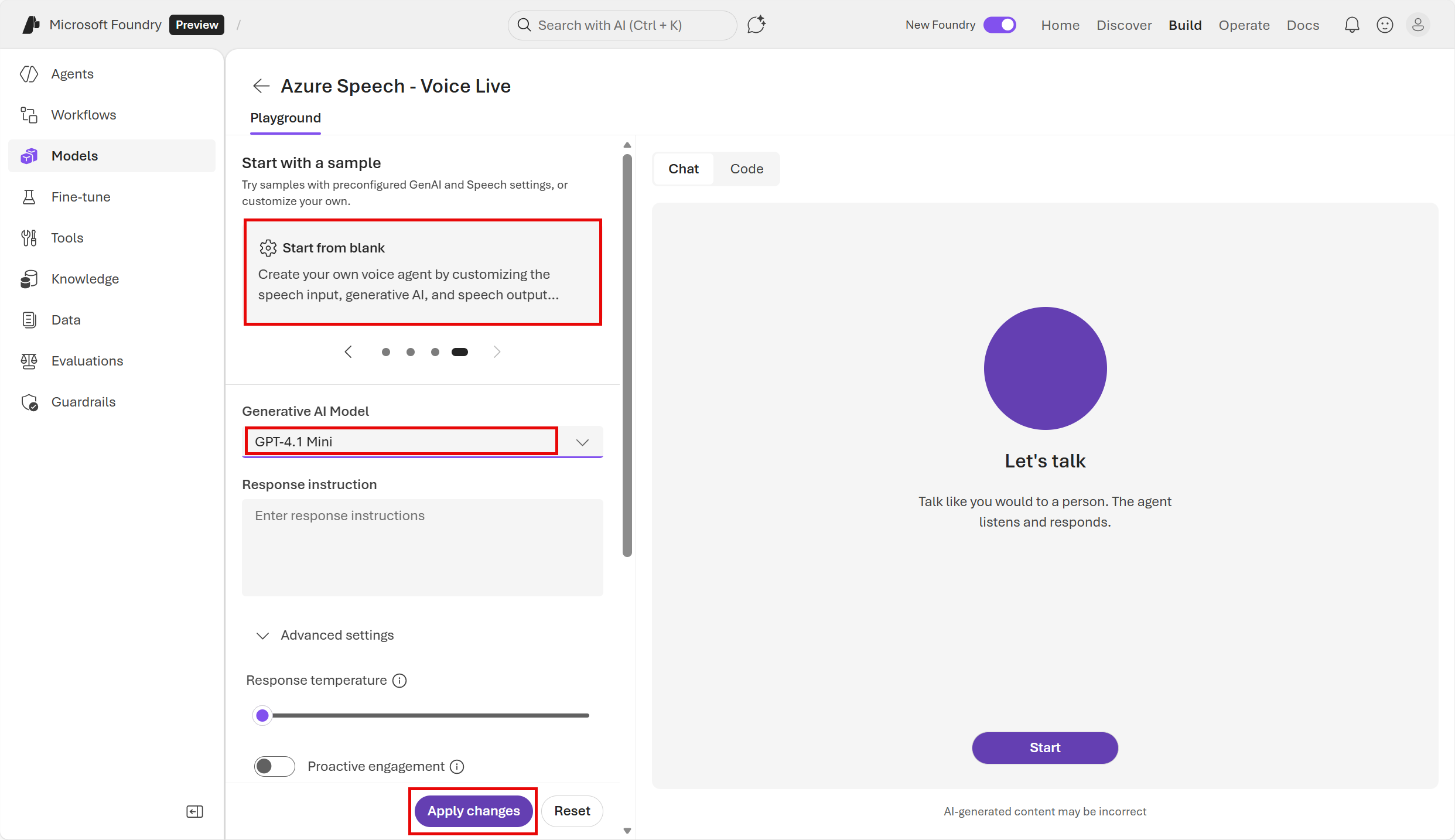The width and height of the screenshot is (1455, 840).
Task: Select Data in the sidebar
Action: [66, 320]
